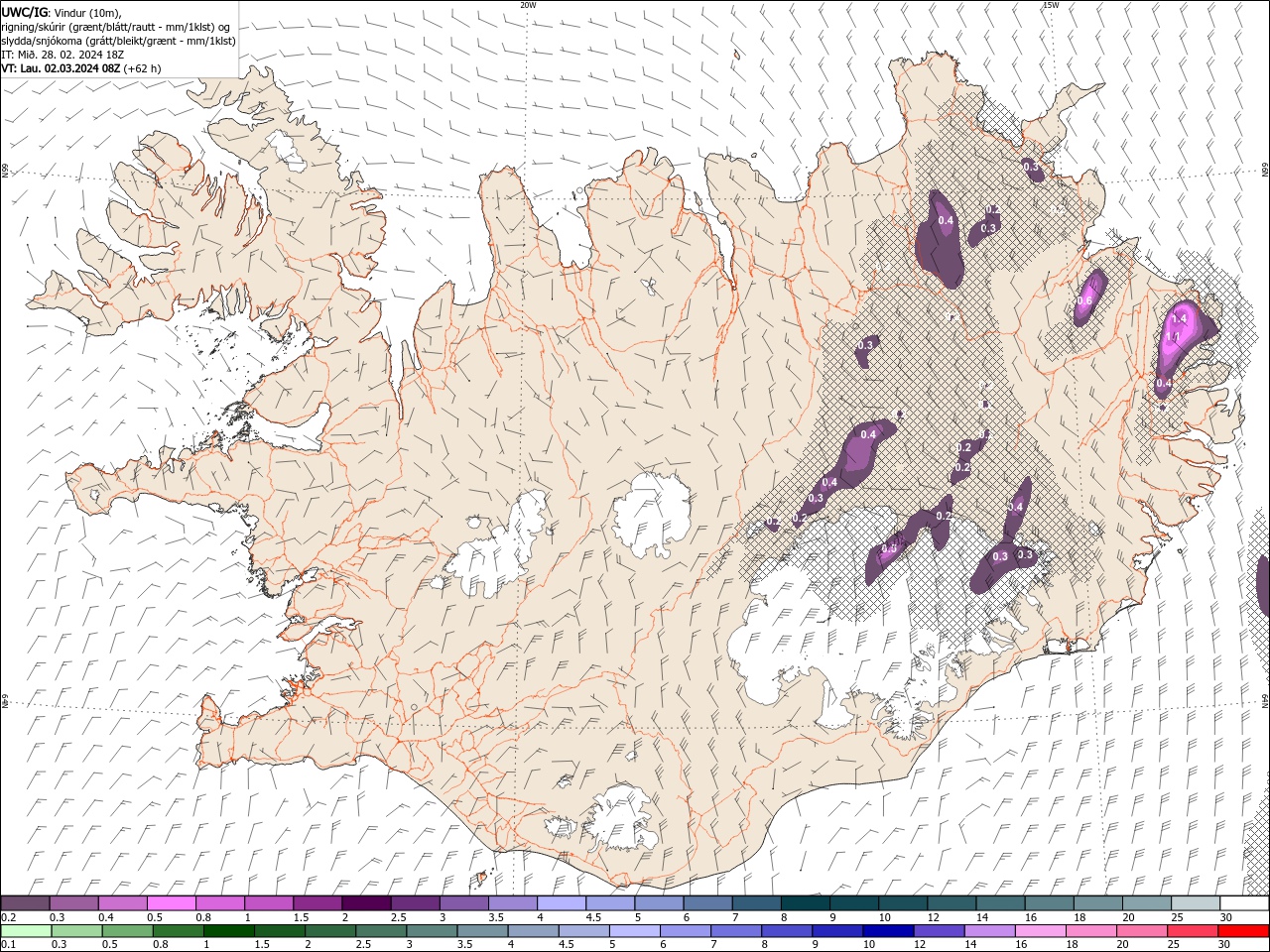The height and width of the screenshot is (952, 1270).
Task: Click the 'rigning/skúrir (grænt/blátt/rautt' legend description line
Action: (117, 27)
